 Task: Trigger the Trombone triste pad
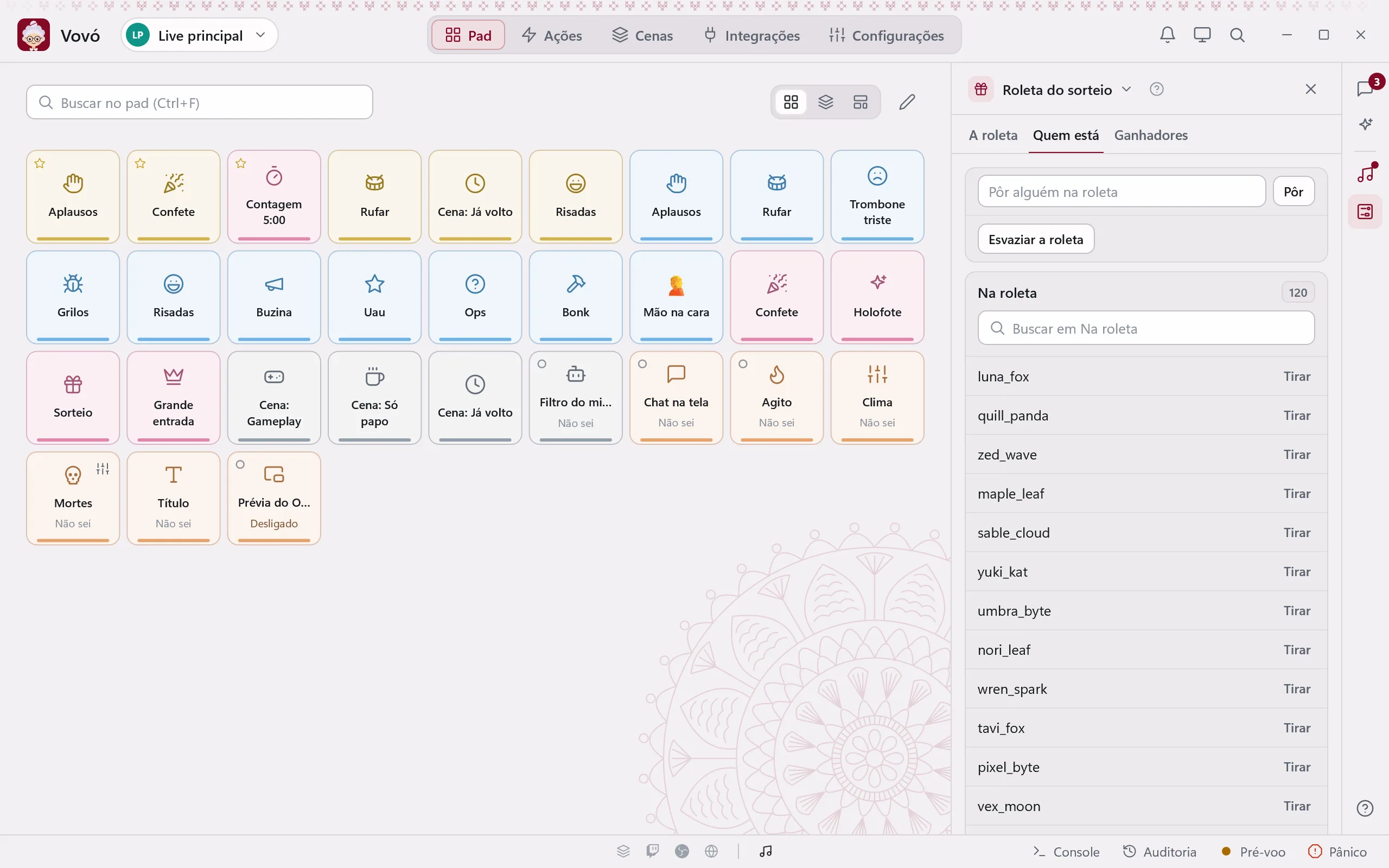click(877, 196)
